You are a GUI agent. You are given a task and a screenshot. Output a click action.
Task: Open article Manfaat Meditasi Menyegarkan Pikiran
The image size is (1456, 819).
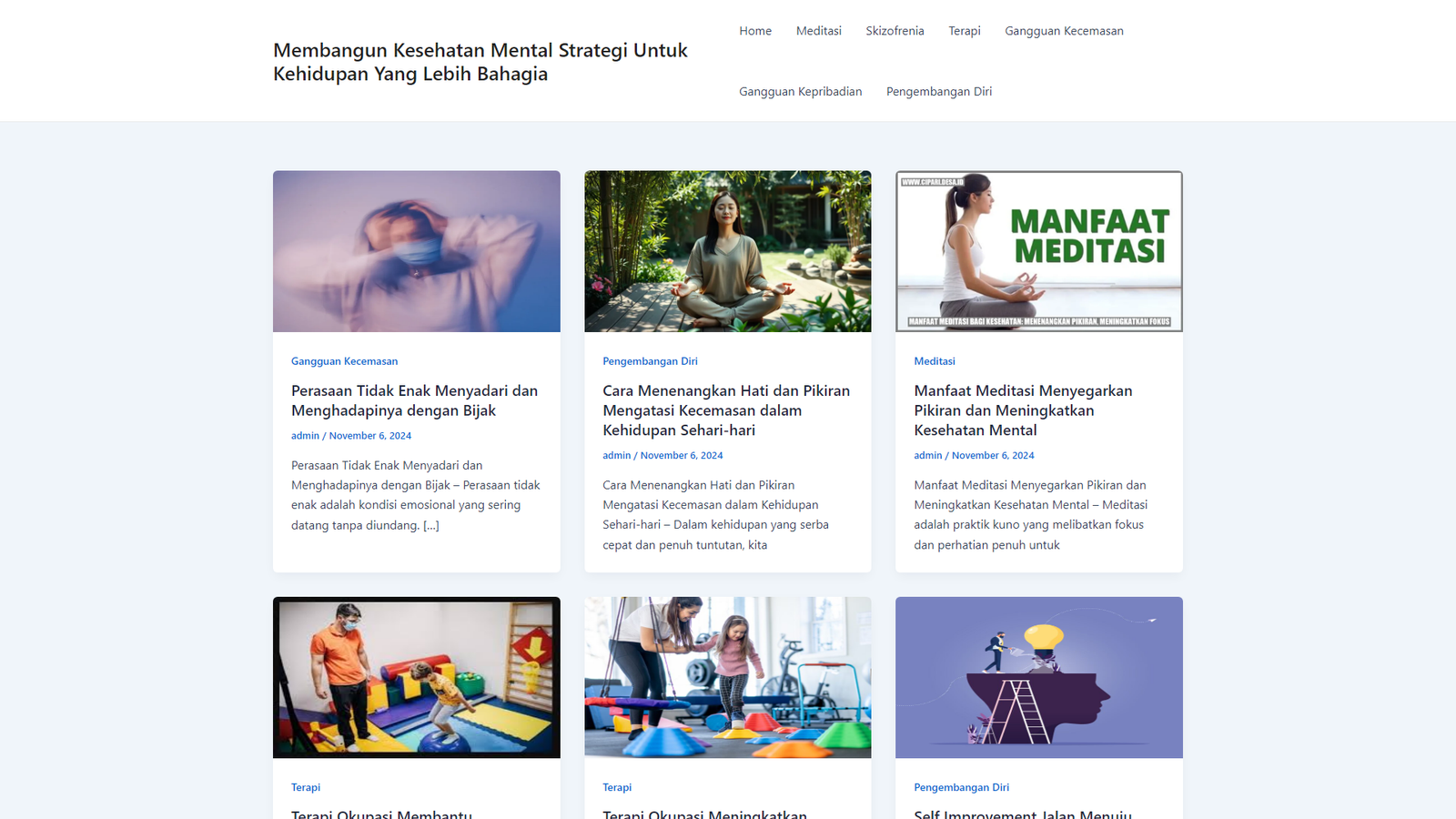point(1023,410)
